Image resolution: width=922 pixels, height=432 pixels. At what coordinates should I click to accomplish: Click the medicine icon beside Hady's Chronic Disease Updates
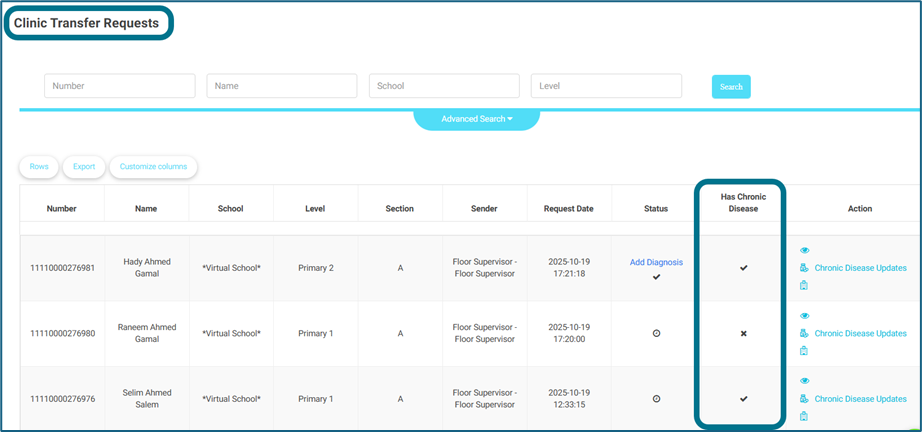point(804,268)
